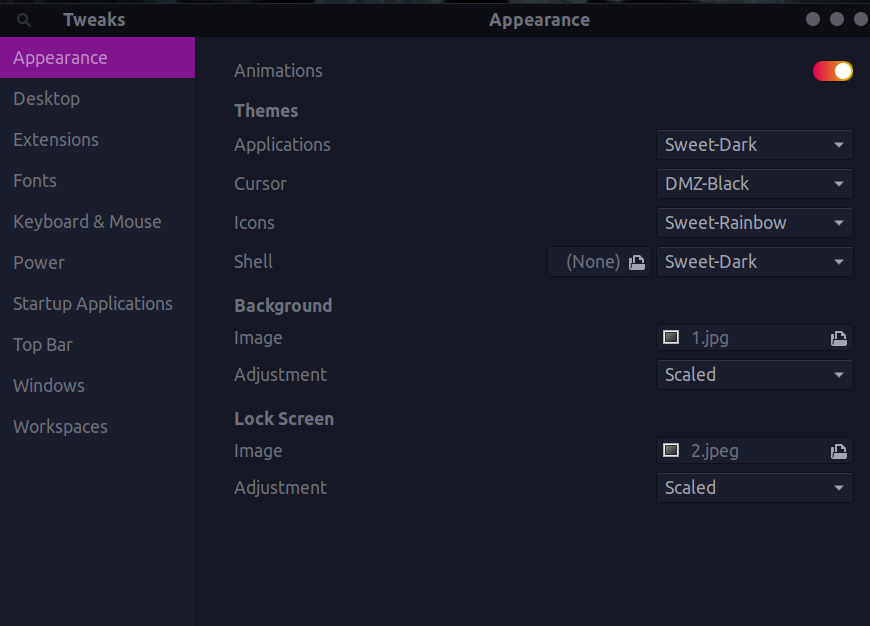Click the file browse icon beside 2.jpeg

tap(838, 451)
